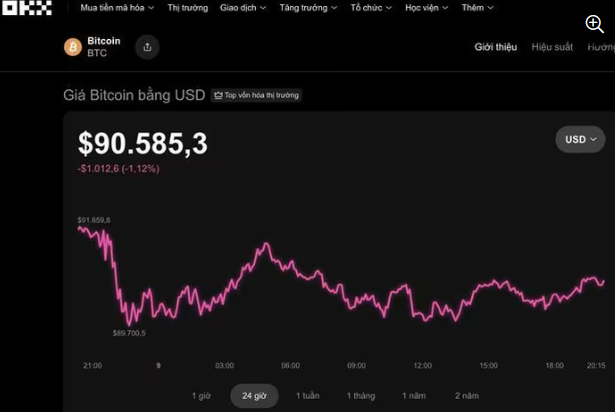Open the USD currency dropdown
Screen dimensions: 615x412
click(x=580, y=140)
